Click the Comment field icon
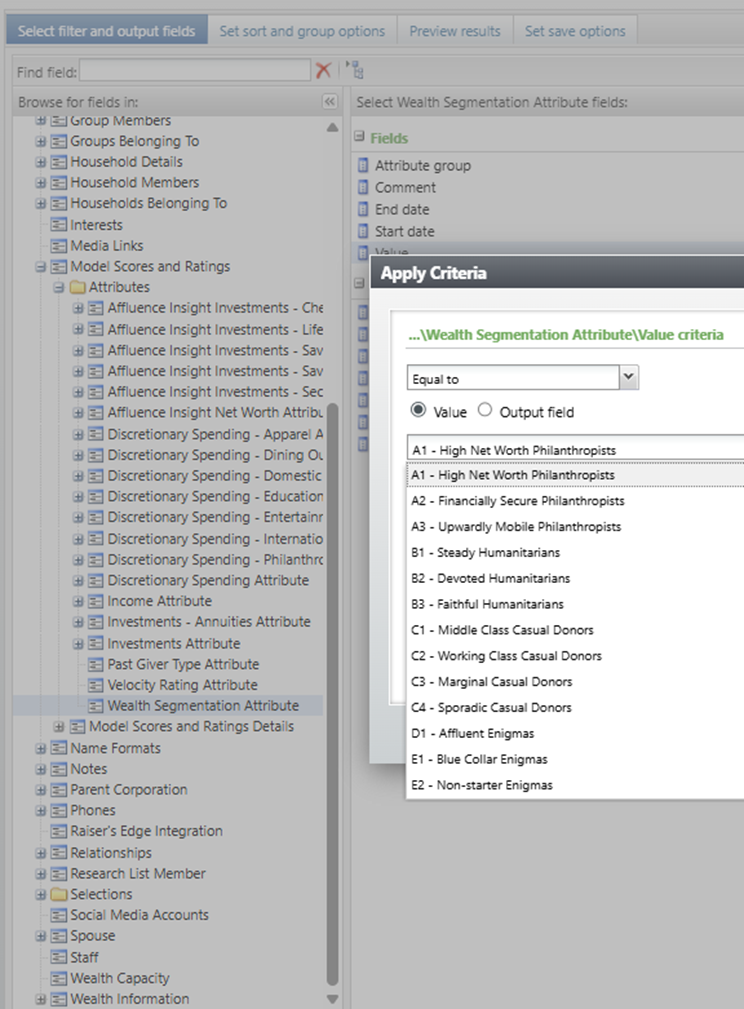Screen dimensions: 744x1009 pos(363,187)
